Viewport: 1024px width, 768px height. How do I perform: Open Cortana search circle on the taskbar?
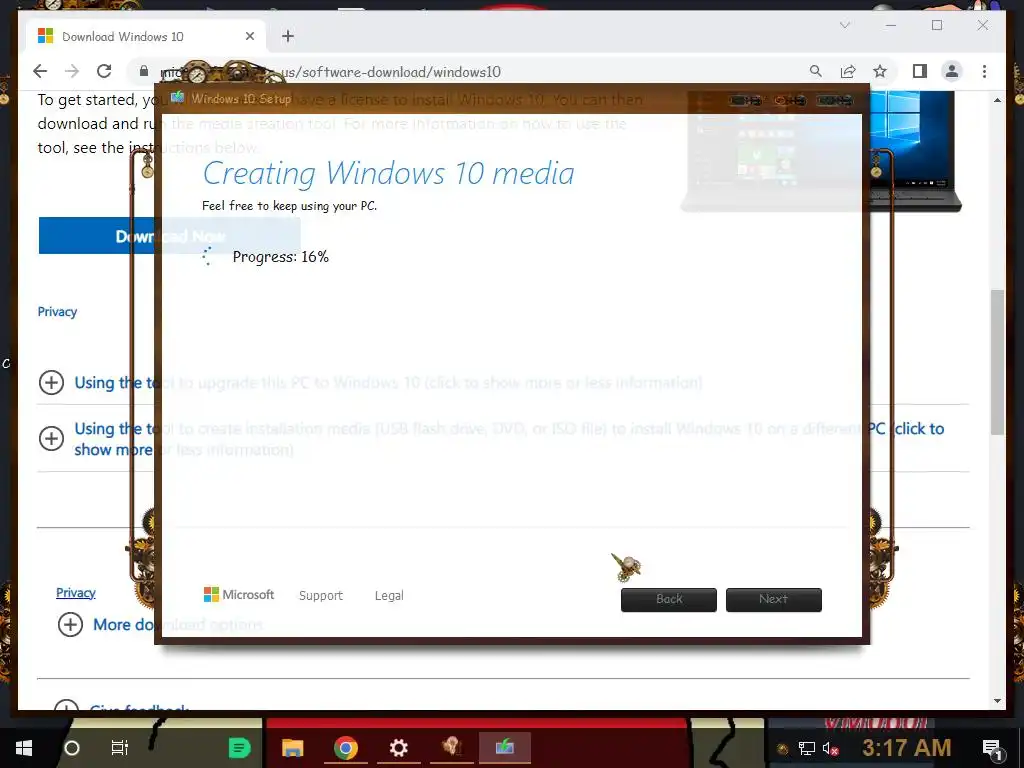coord(72,748)
